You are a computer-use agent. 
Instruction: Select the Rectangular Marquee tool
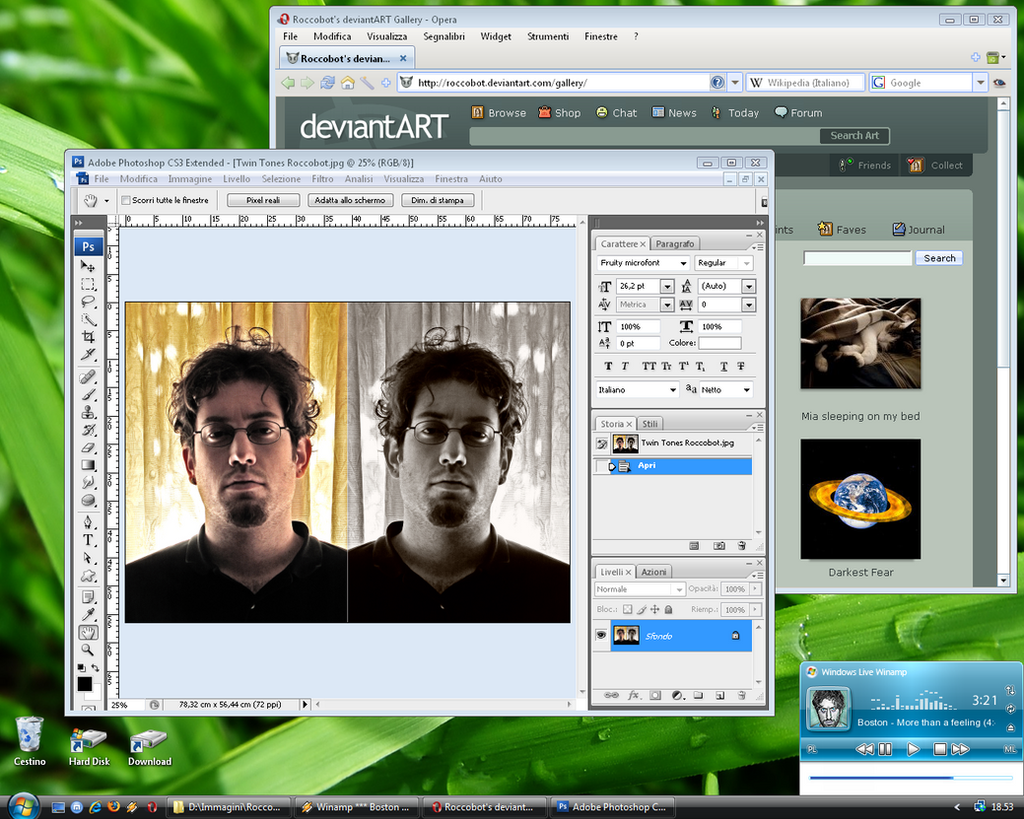click(x=88, y=284)
